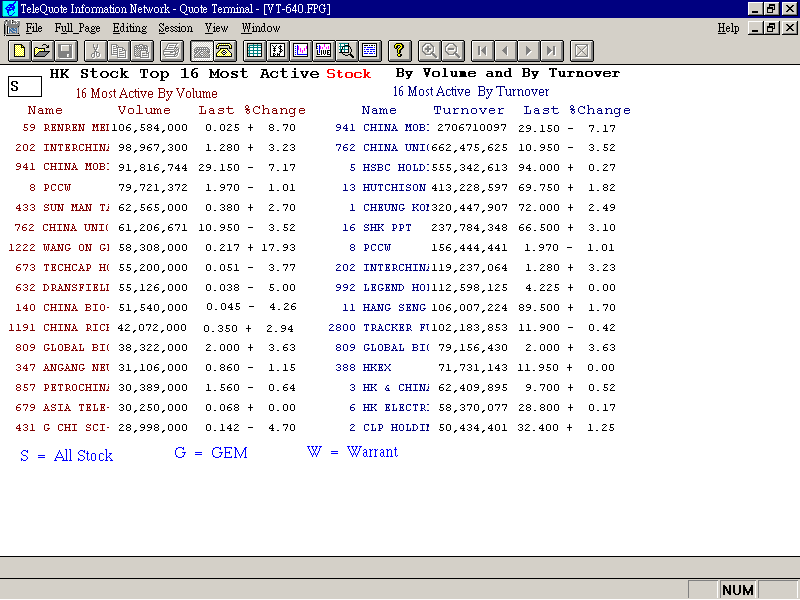Select 388 HKEX turnover row
Image resolution: width=800 pixels, height=600 pixels.
pos(476,367)
